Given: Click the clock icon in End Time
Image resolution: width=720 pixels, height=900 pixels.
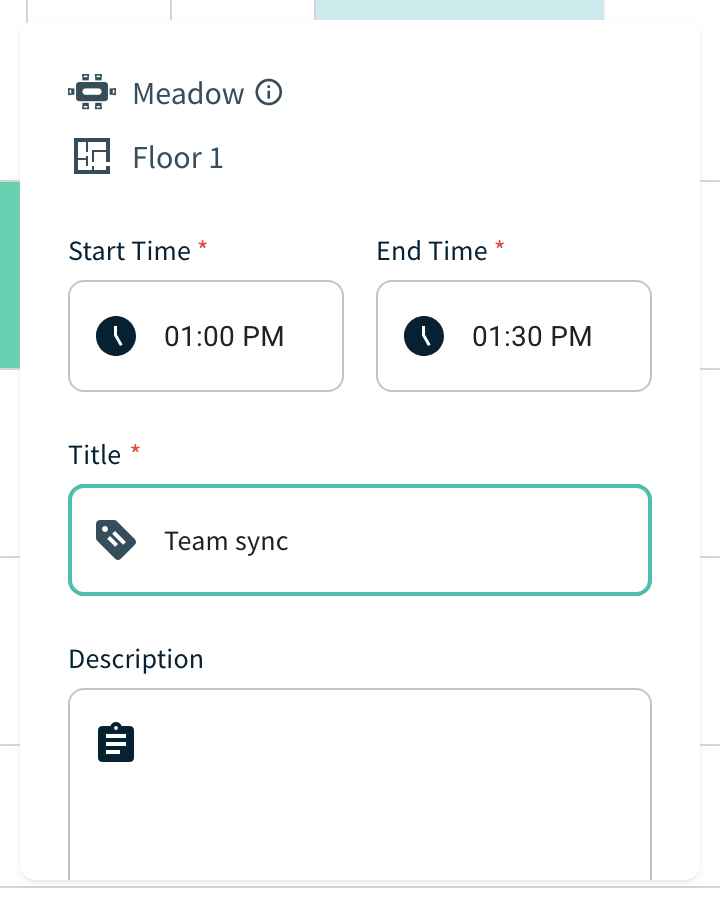Looking at the screenshot, I should click(x=424, y=336).
